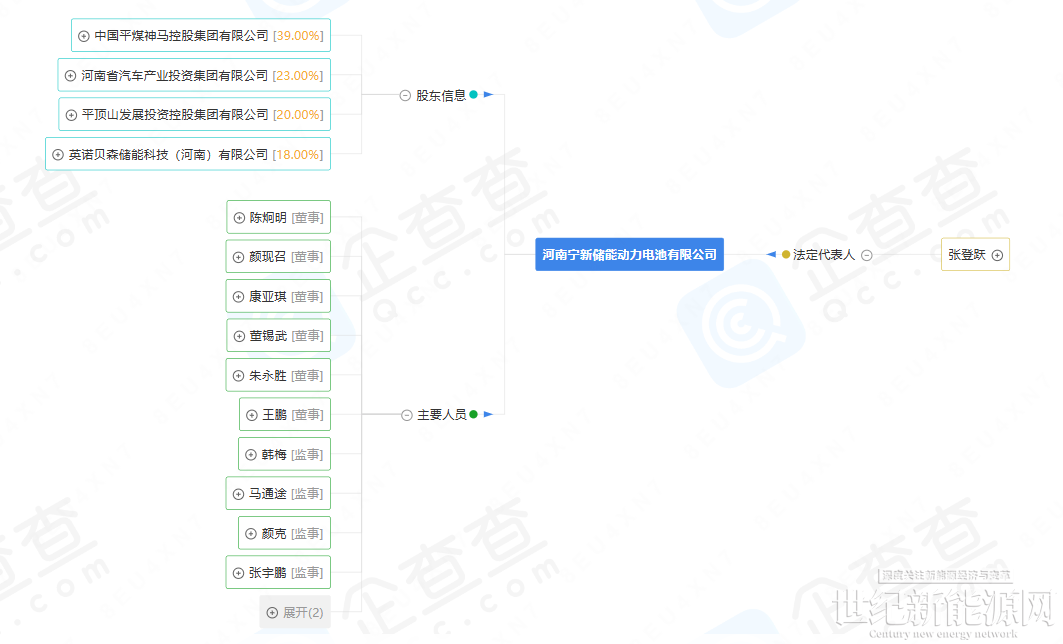Collapse the 主要人员 branch with minus icon

click(x=407, y=415)
